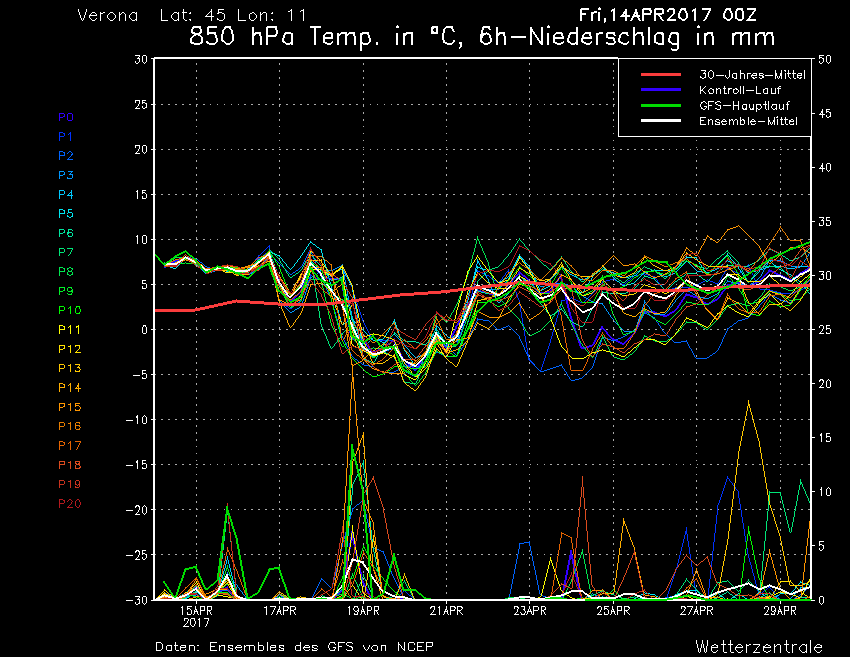Pick ensemble member label P2
This screenshot has width=850, height=657.
(66, 156)
